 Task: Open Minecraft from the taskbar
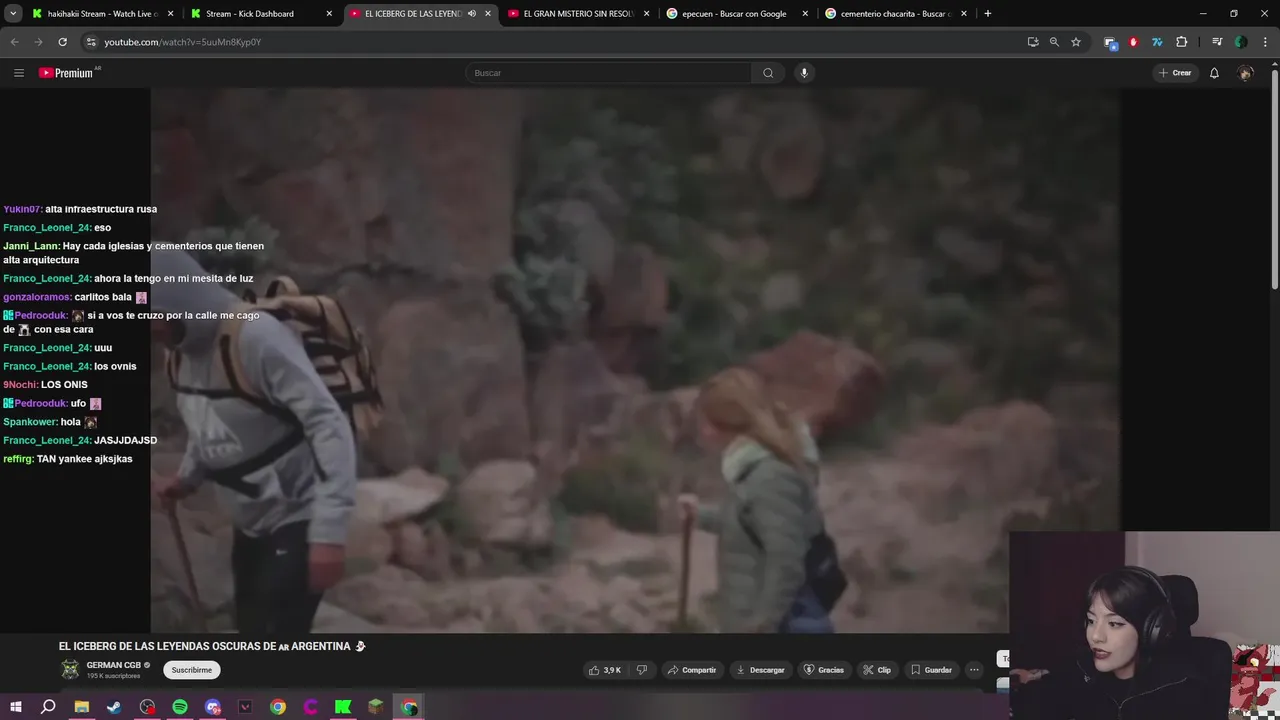375,707
